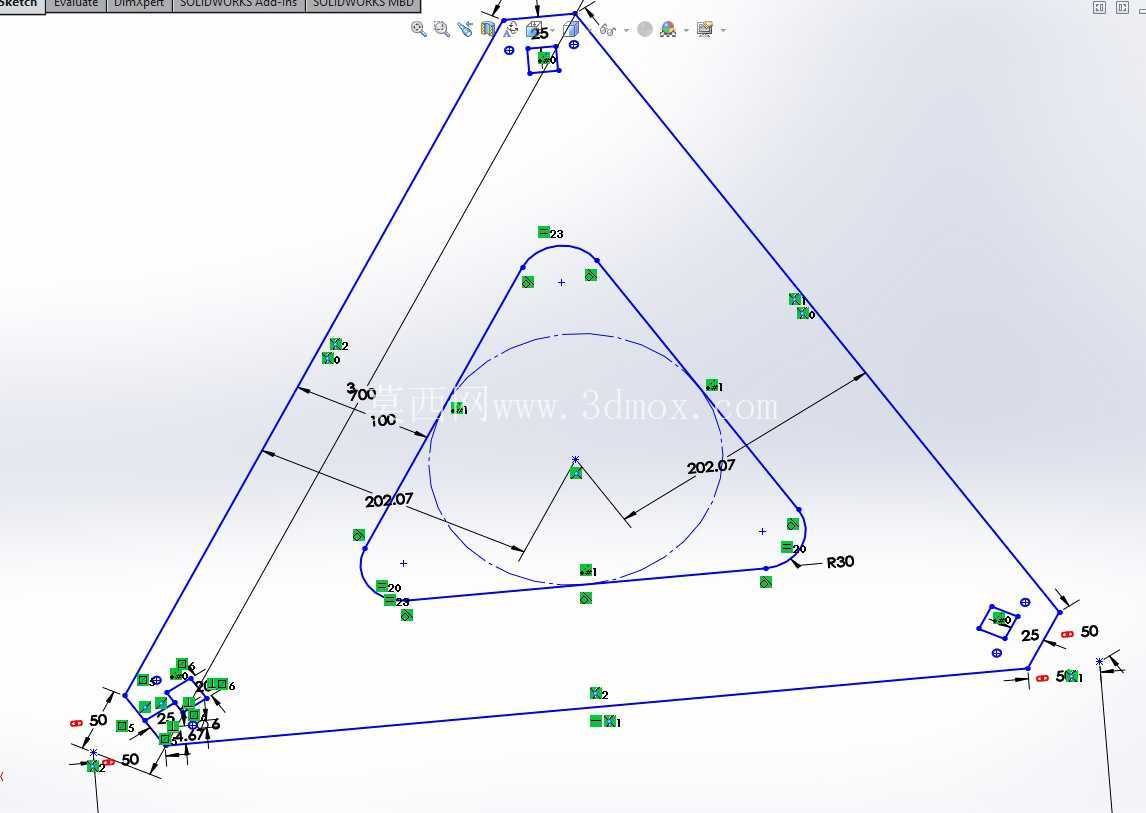
Task: Click the Zoom to Fit icon
Action: pos(419,29)
